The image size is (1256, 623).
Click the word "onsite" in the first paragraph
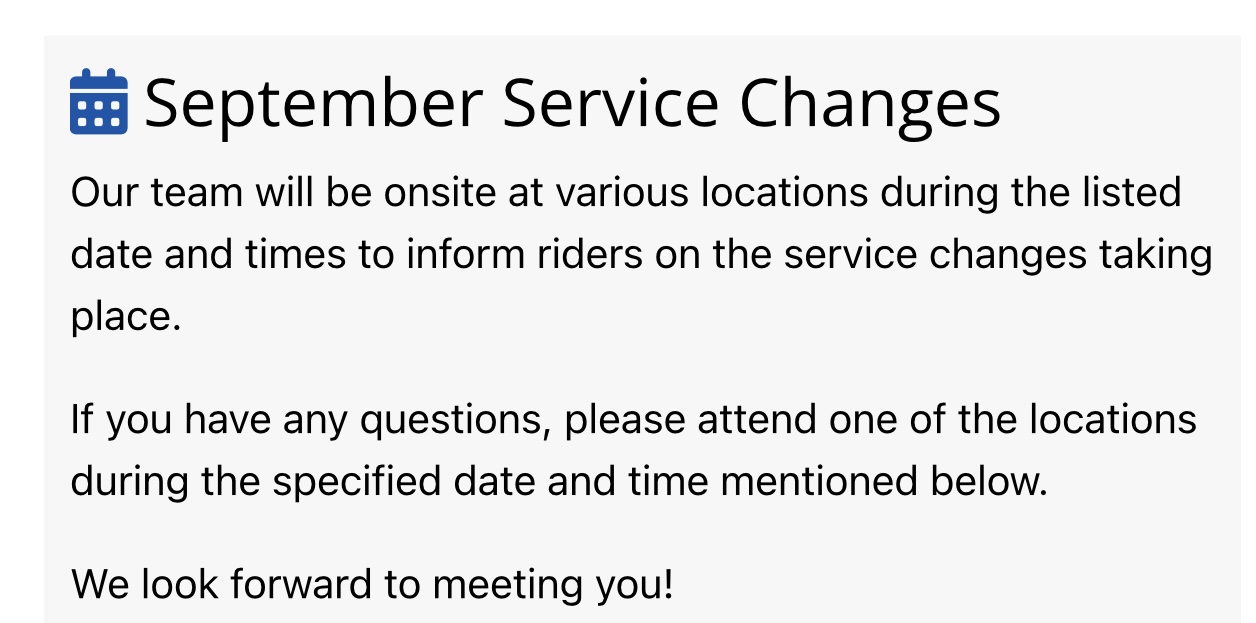(x=439, y=192)
